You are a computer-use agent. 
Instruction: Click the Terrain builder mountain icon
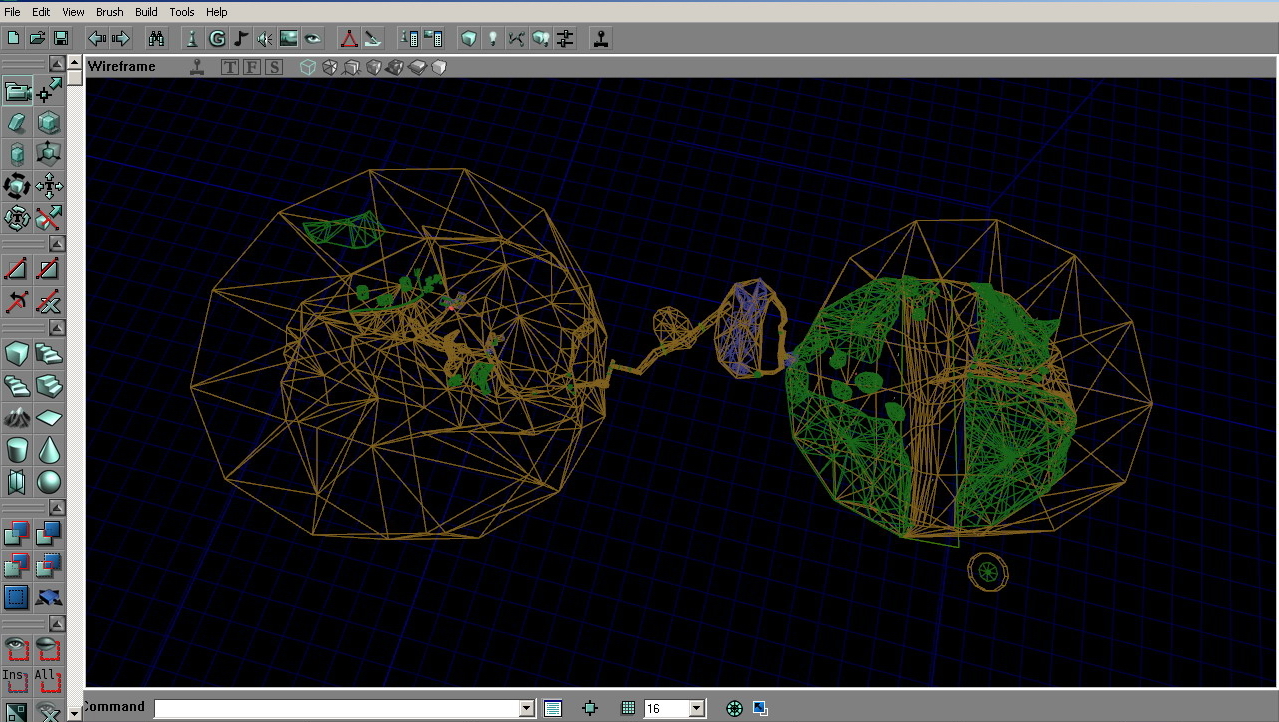(x=17, y=418)
